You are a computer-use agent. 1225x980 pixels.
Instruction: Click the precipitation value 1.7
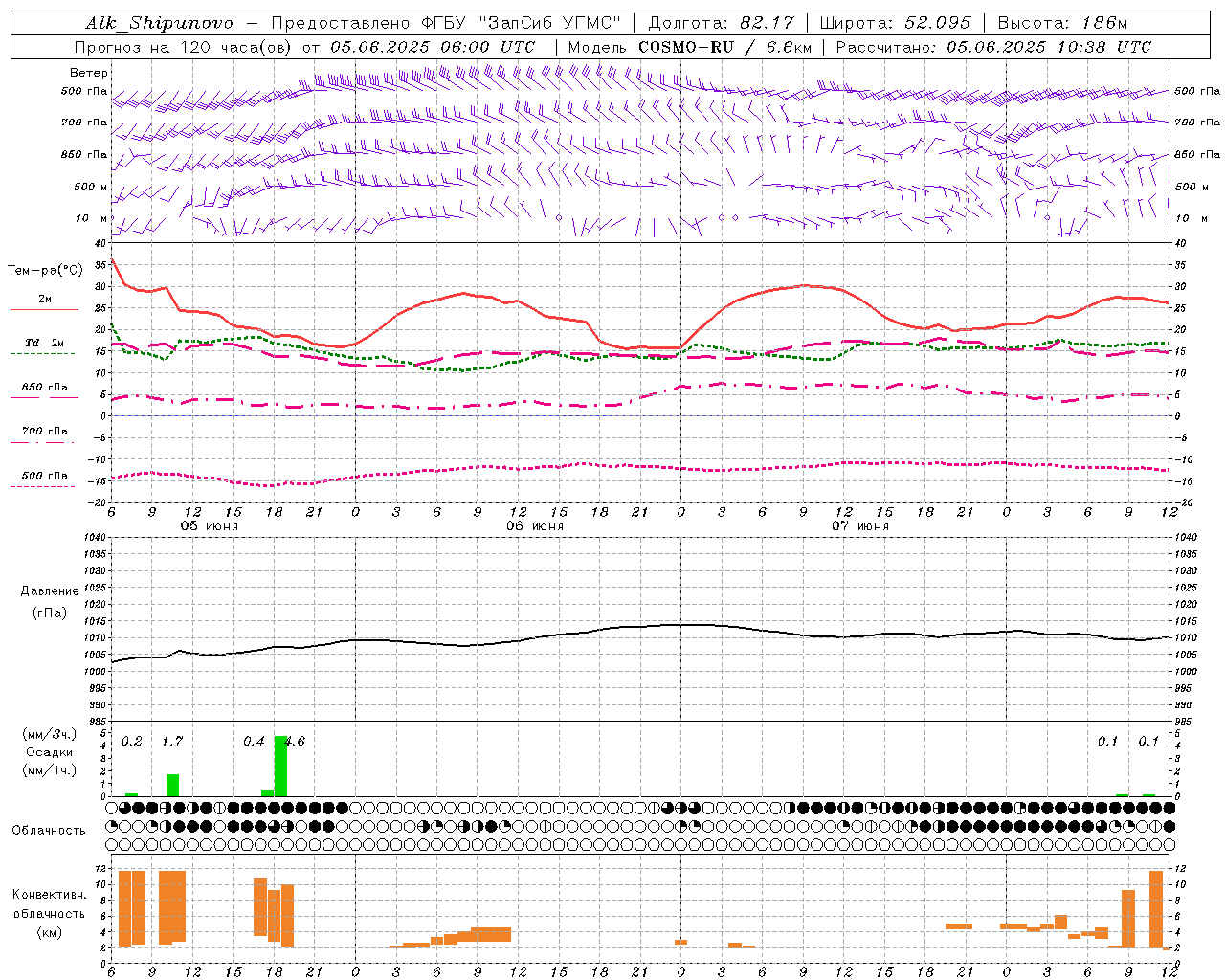click(172, 742)
